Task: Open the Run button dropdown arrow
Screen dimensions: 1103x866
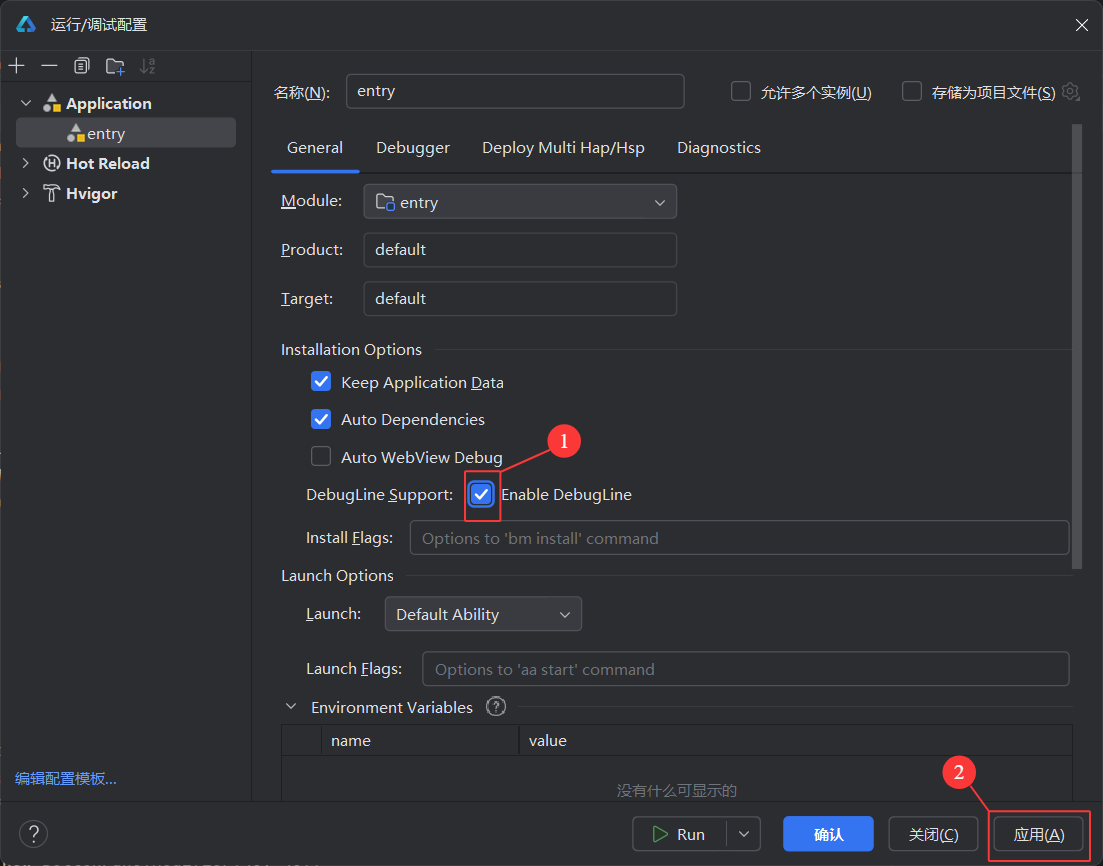Action: coord(743,834)
